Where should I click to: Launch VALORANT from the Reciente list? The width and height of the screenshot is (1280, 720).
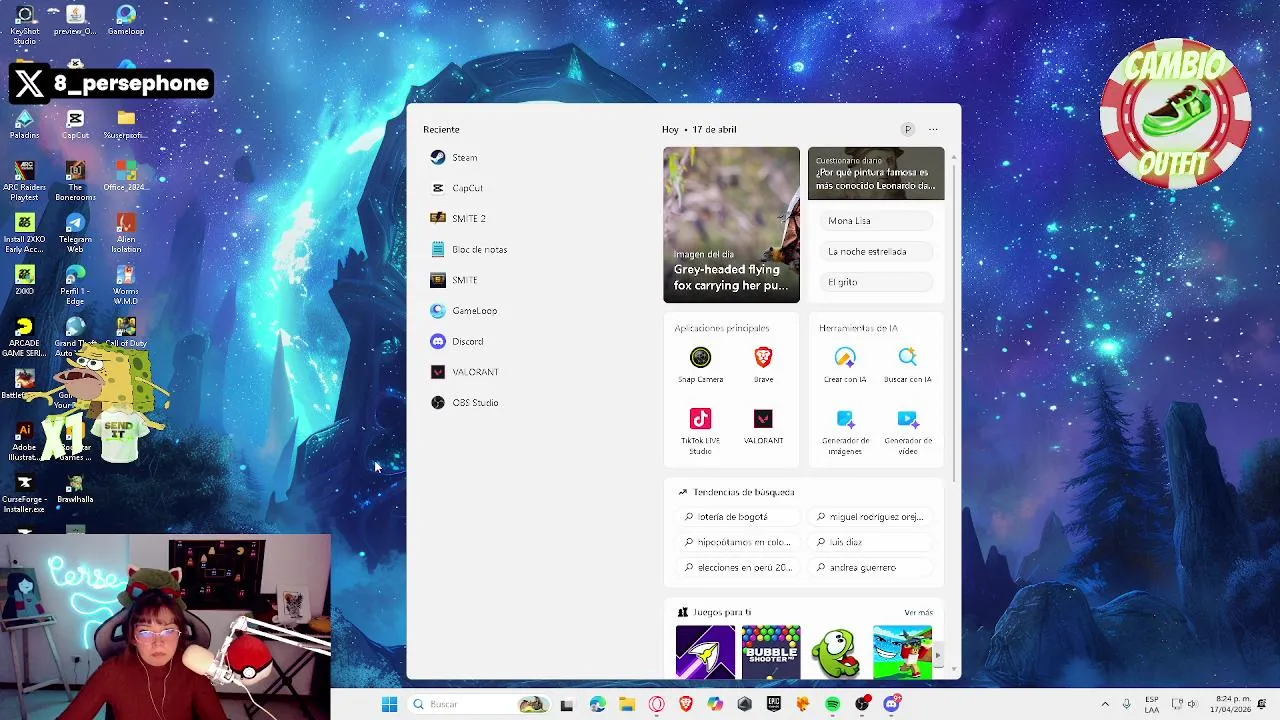[464, 372]
